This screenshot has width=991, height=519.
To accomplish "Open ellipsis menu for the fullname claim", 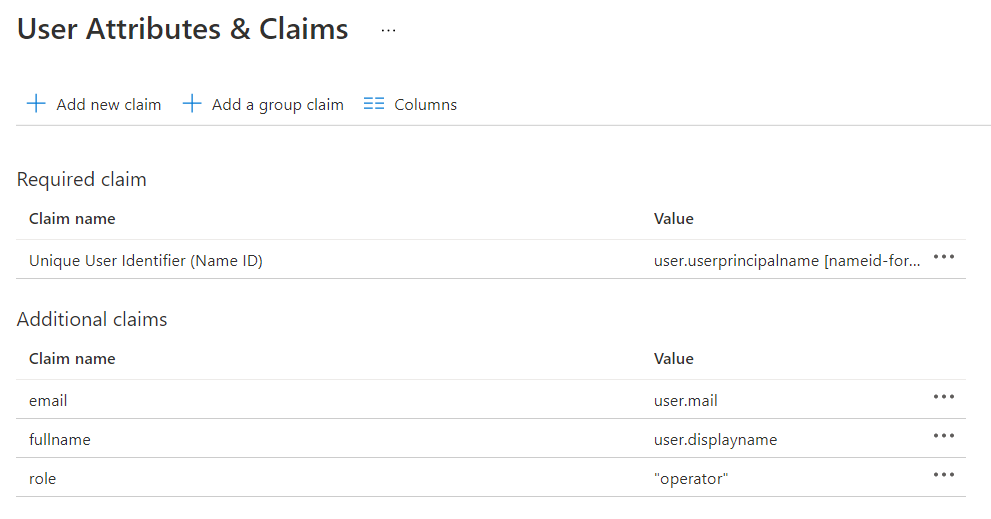I will (x=943, y=436).
